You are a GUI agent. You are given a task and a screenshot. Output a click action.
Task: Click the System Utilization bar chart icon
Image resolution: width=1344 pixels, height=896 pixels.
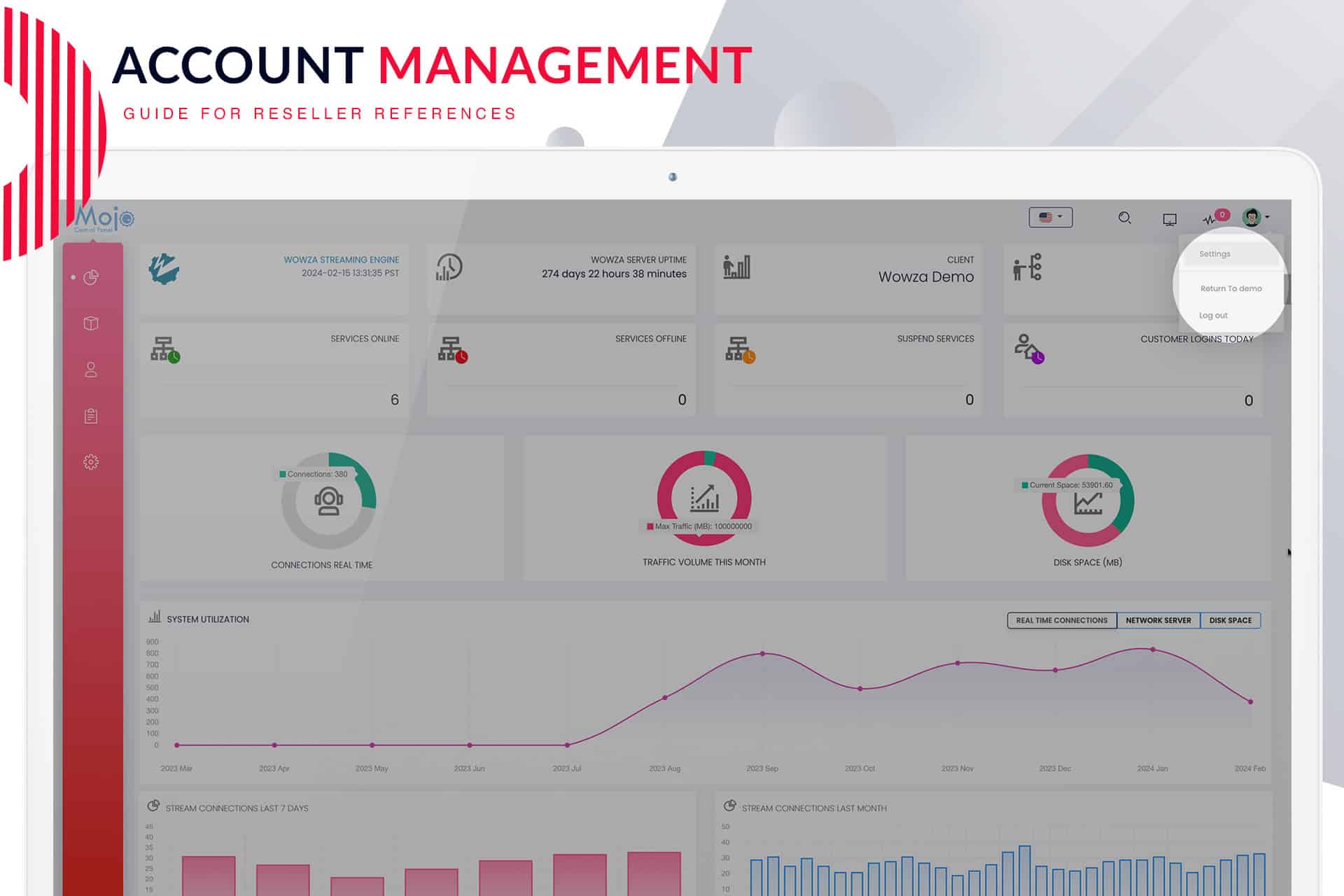[x=155, y=617]
